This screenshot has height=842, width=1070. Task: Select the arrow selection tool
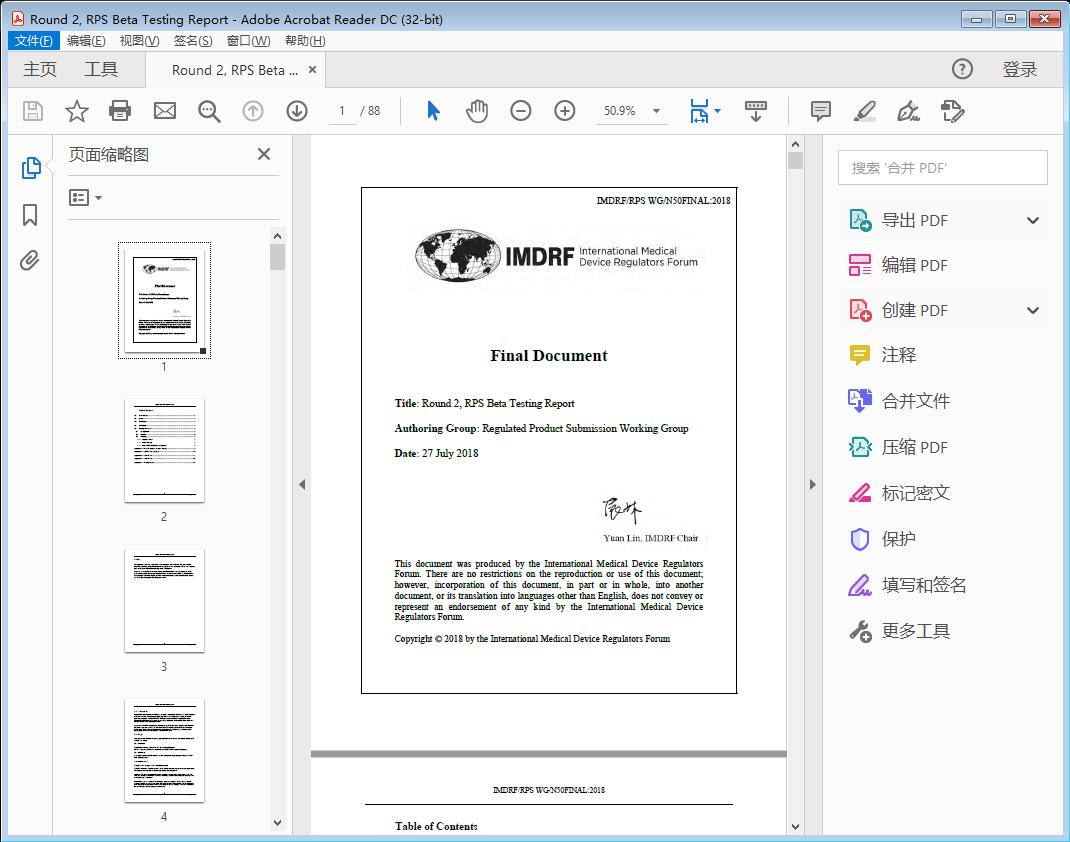coord(433,111)
